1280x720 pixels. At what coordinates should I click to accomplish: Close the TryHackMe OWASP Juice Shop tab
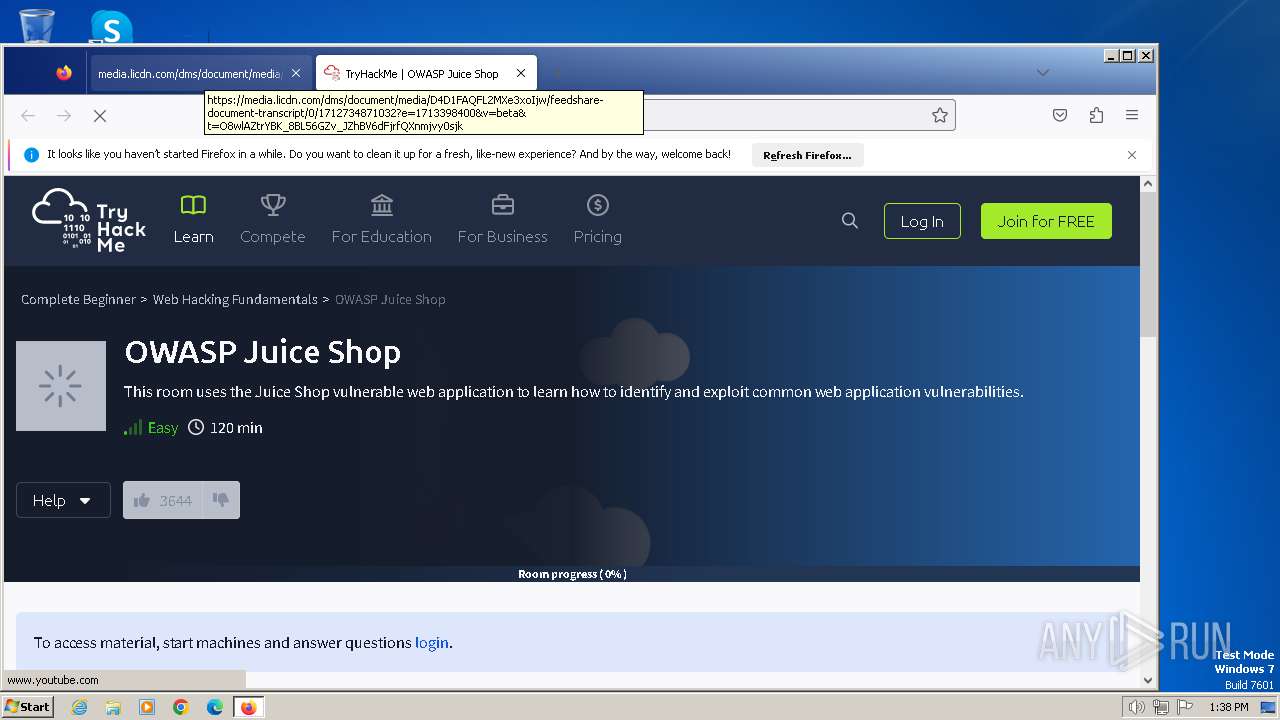tap(521, 73)
